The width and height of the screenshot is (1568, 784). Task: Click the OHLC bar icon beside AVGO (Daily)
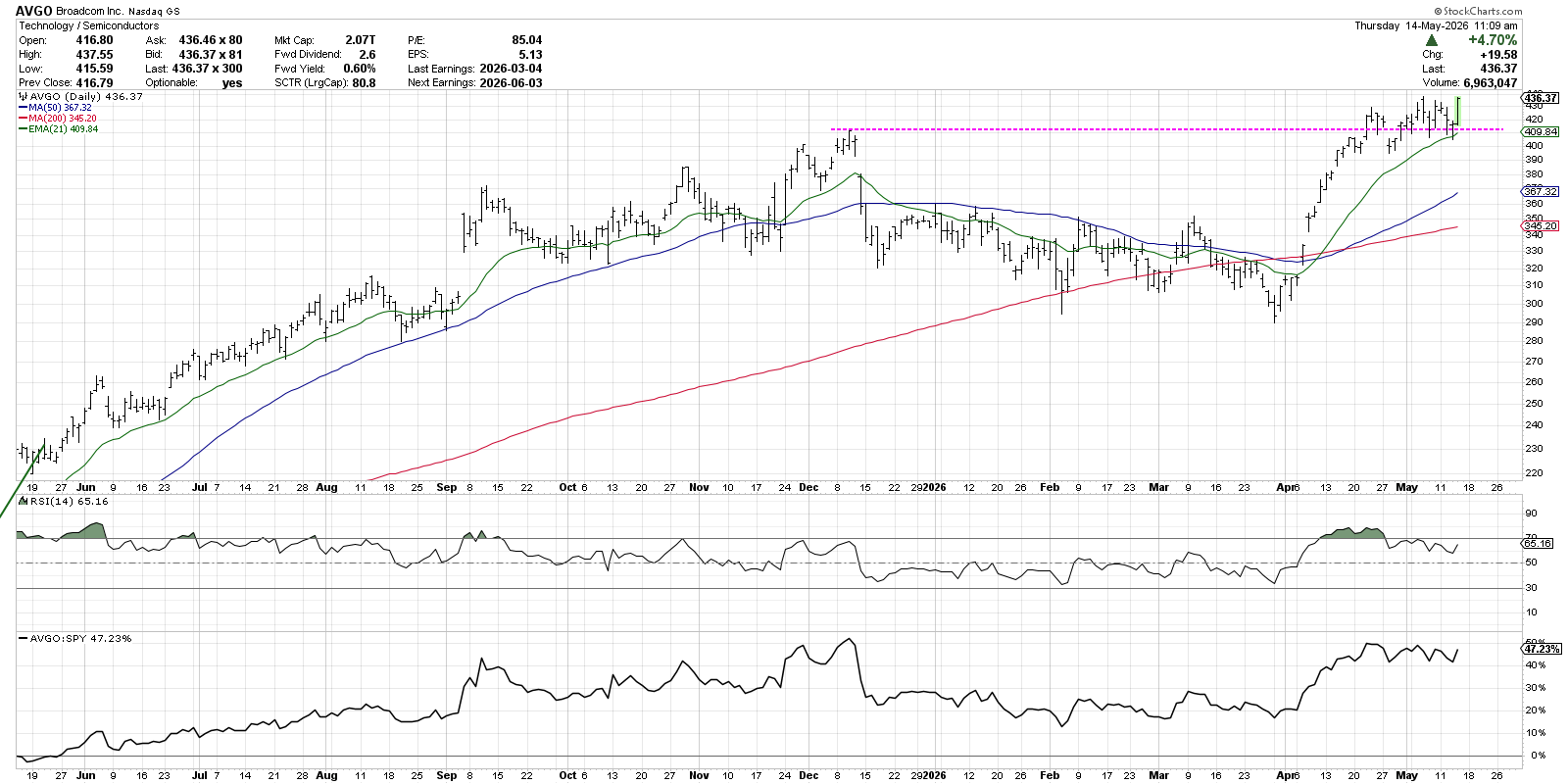[x=24, y=97]
